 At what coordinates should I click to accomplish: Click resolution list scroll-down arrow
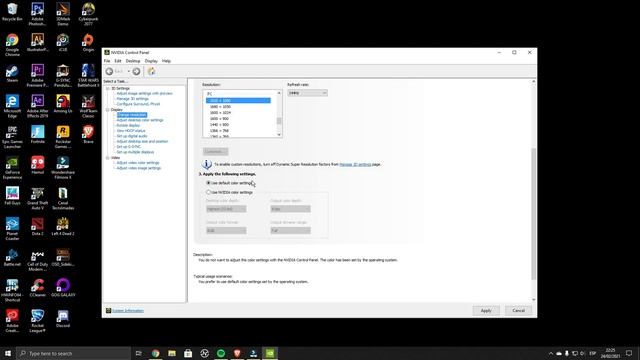279,135
